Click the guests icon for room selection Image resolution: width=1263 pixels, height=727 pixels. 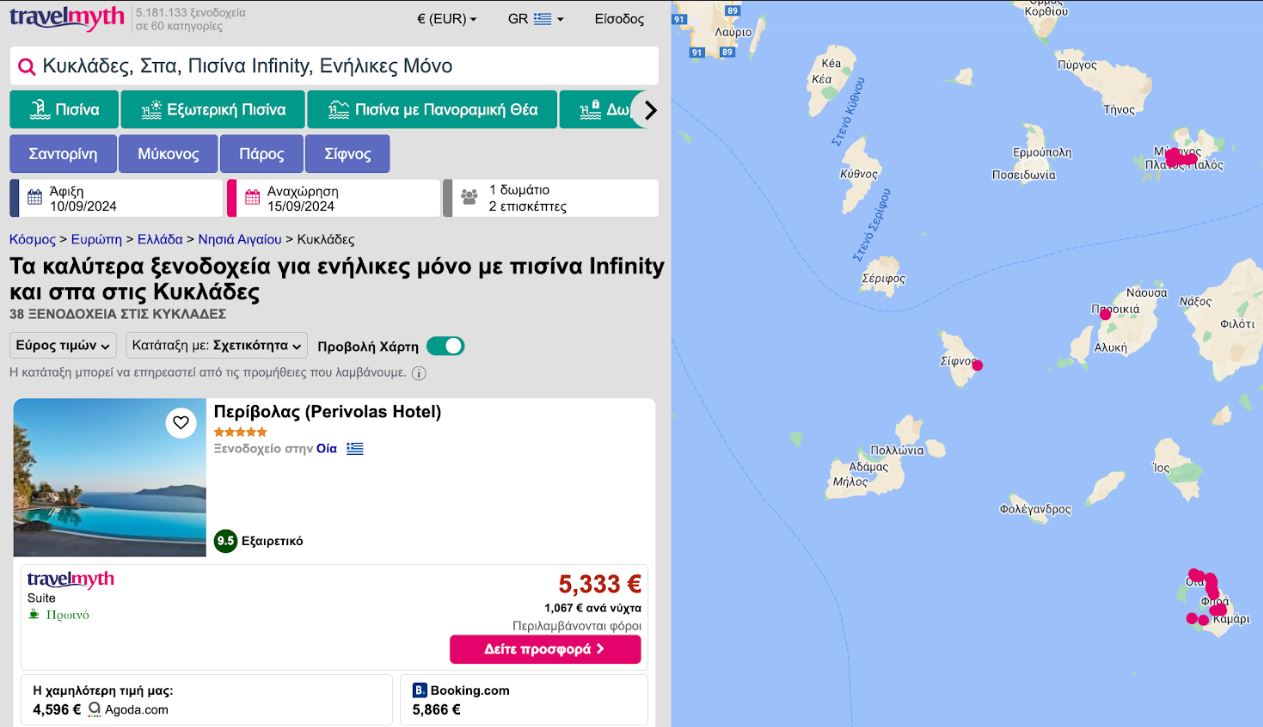pyautogui.click(x=469, y=198)
